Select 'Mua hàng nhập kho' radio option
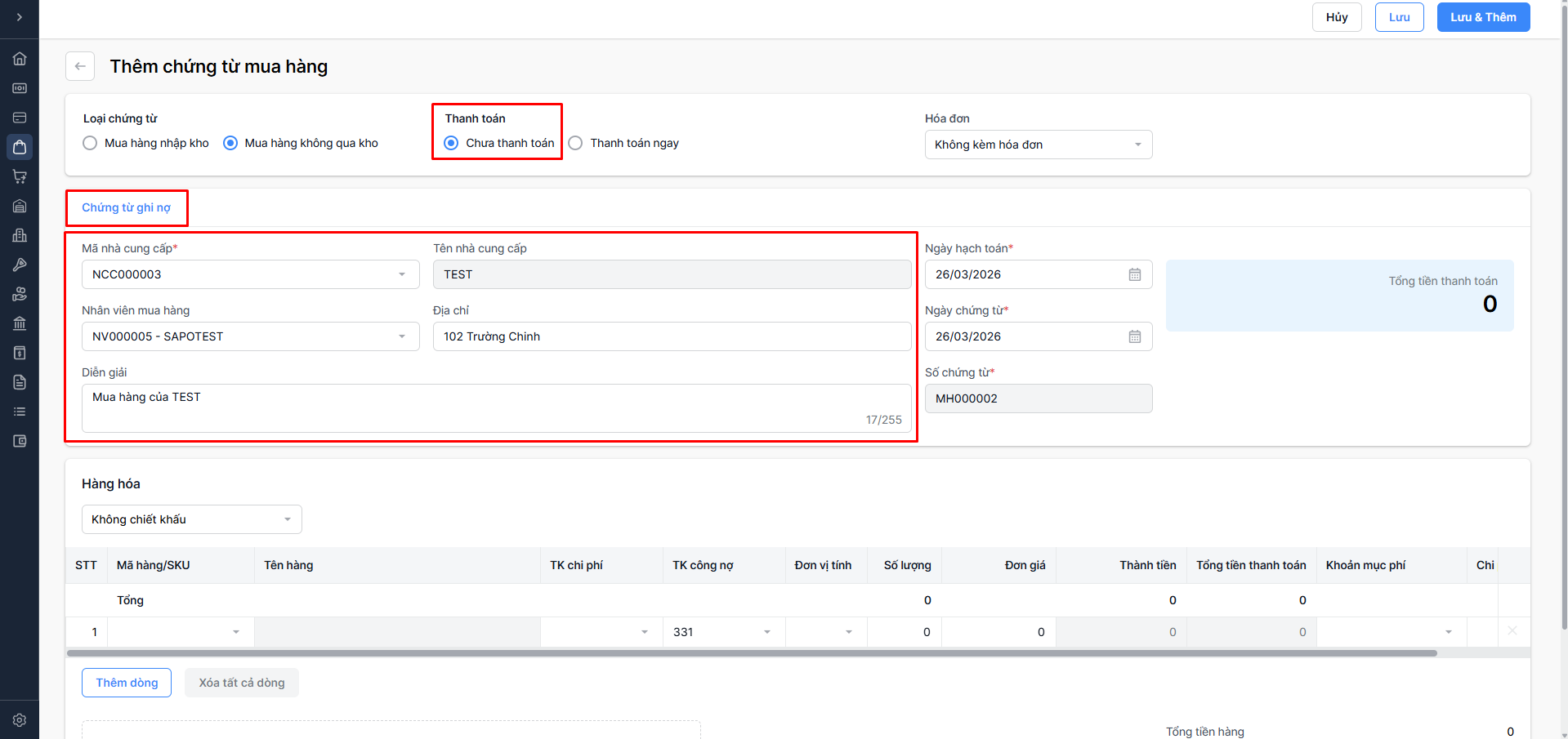Image resolution: width=1568 pixels, height=739 pixels. tap(90, 143)
